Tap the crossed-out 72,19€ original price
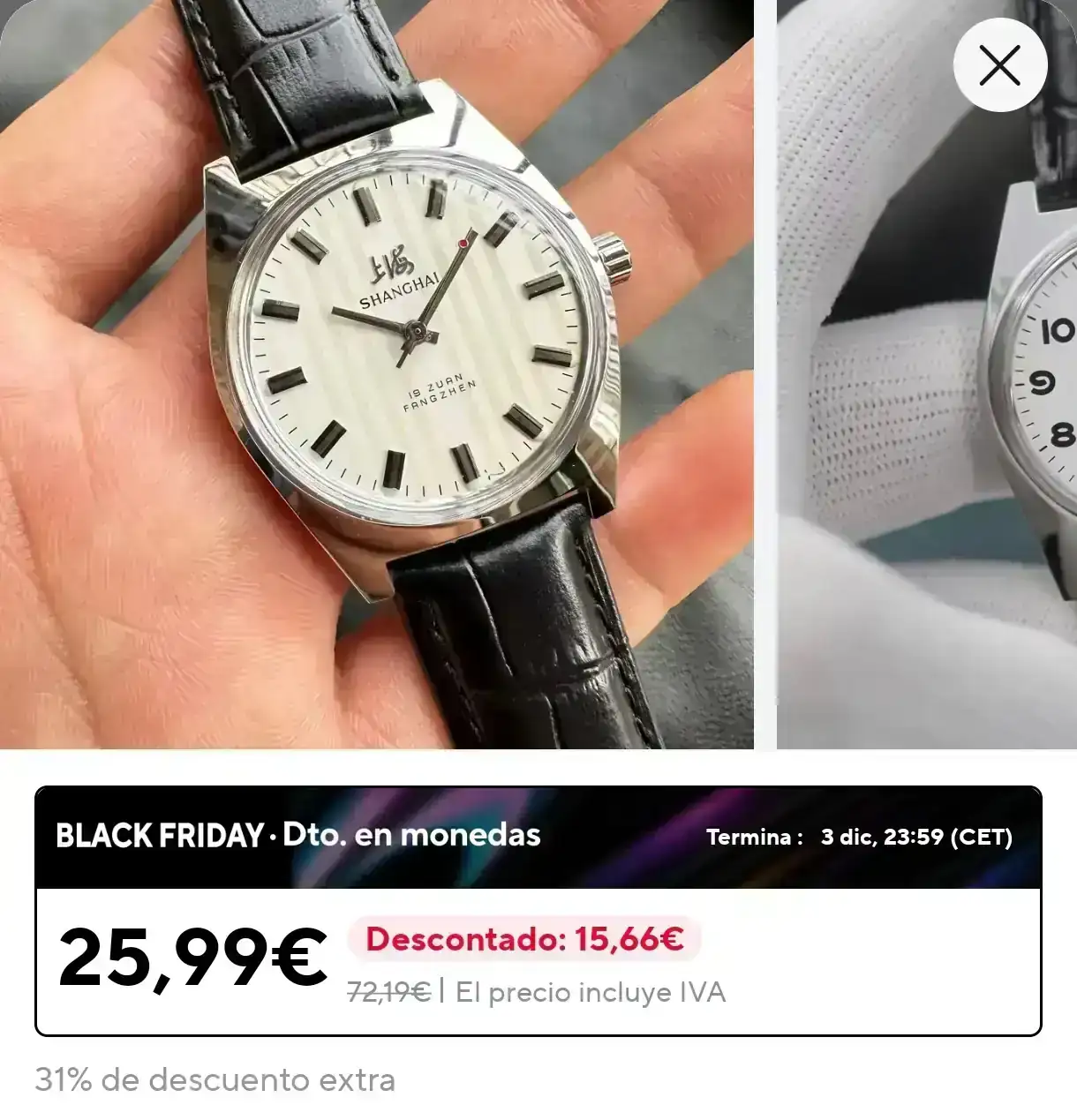The height and width of the screenshot is (1120, 1077). (388, 993)
